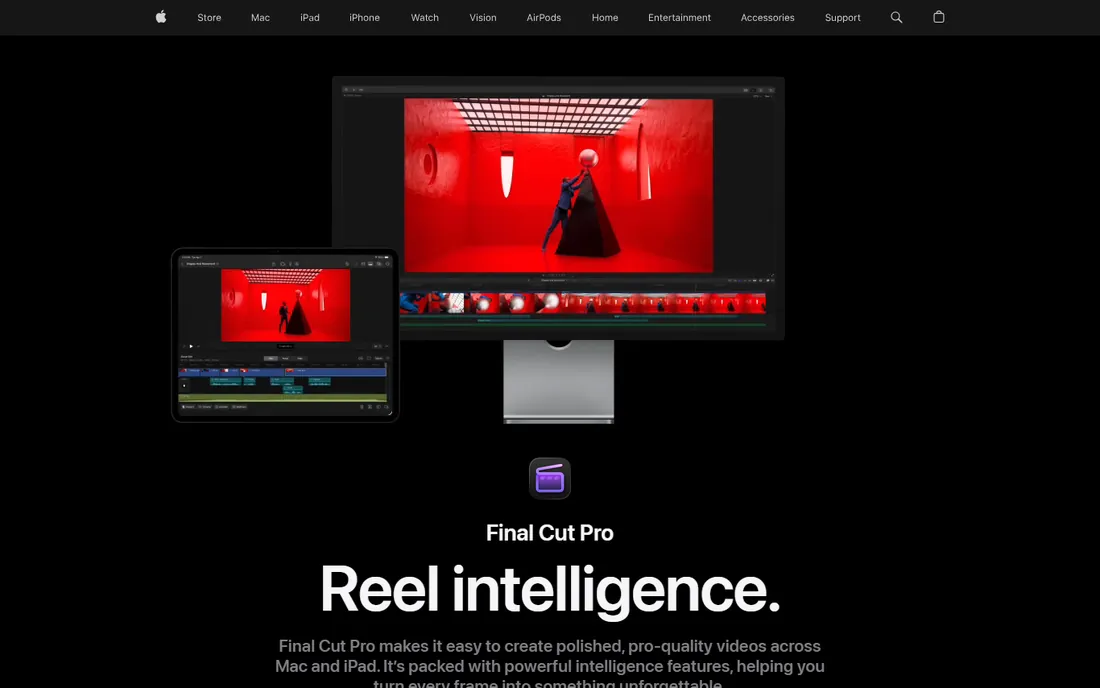Go to the iPad section
This screenshot has width=1100, height=688.
click(x=309, y=18)
